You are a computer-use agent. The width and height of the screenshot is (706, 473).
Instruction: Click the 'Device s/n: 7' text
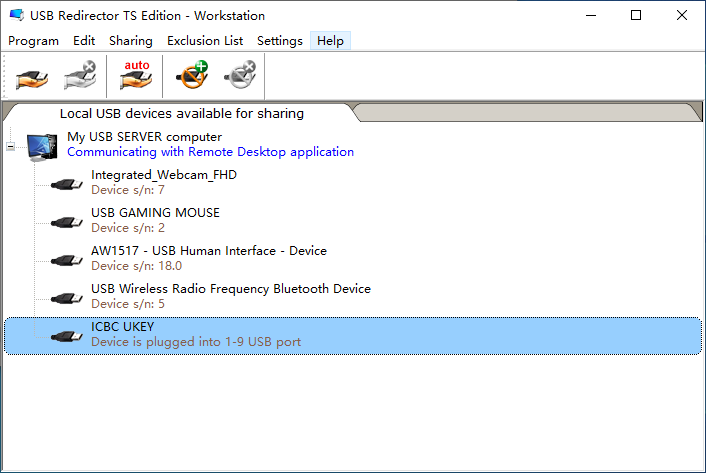point(128,190)
